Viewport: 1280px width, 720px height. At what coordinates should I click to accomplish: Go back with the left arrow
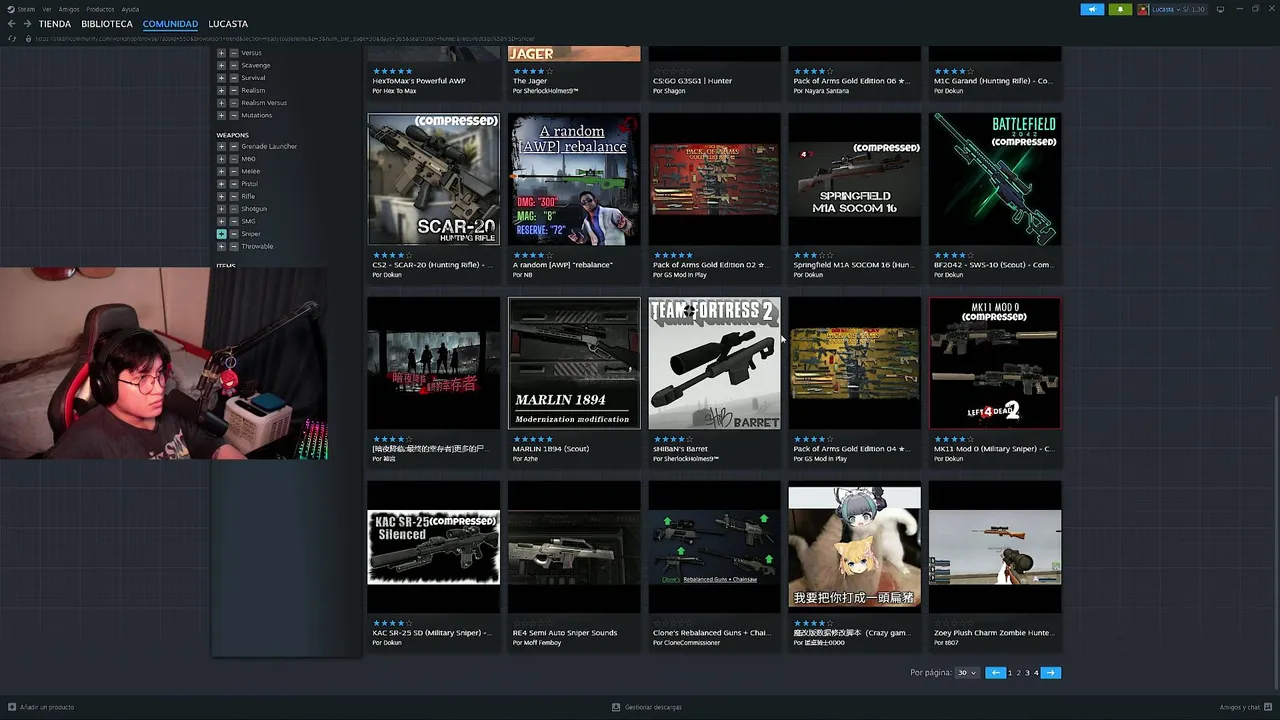click(x=11, y=24)
